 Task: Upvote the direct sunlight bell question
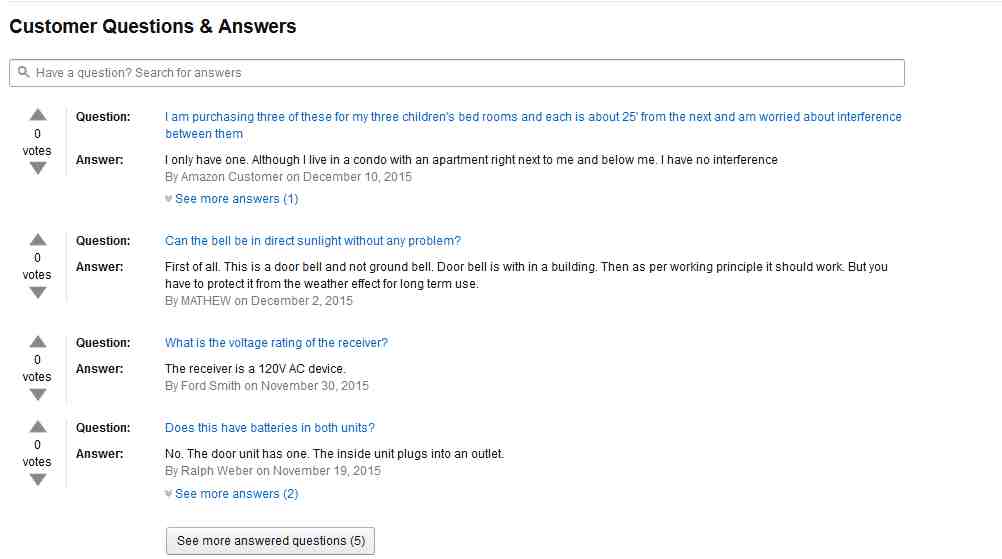pyautogui.click(x=38, y=240)
